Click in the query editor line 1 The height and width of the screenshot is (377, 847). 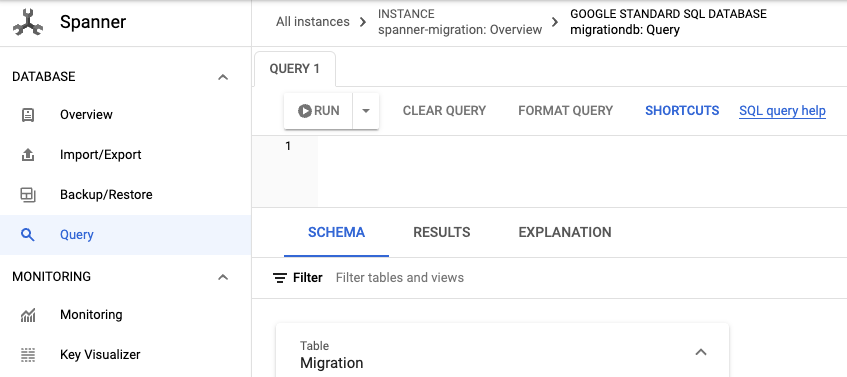tap(582, 146)
